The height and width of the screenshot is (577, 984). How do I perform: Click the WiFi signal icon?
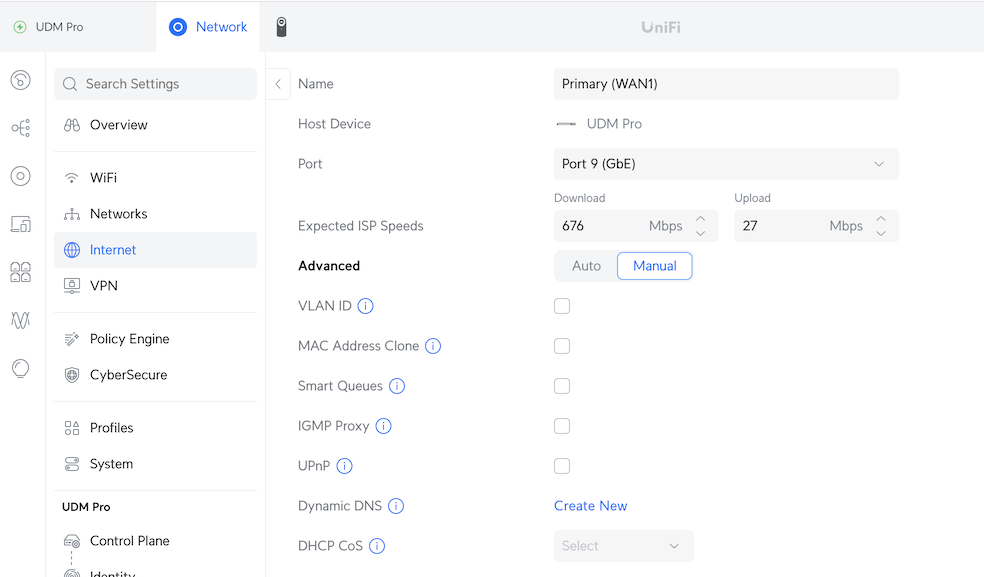pos(72,178)
